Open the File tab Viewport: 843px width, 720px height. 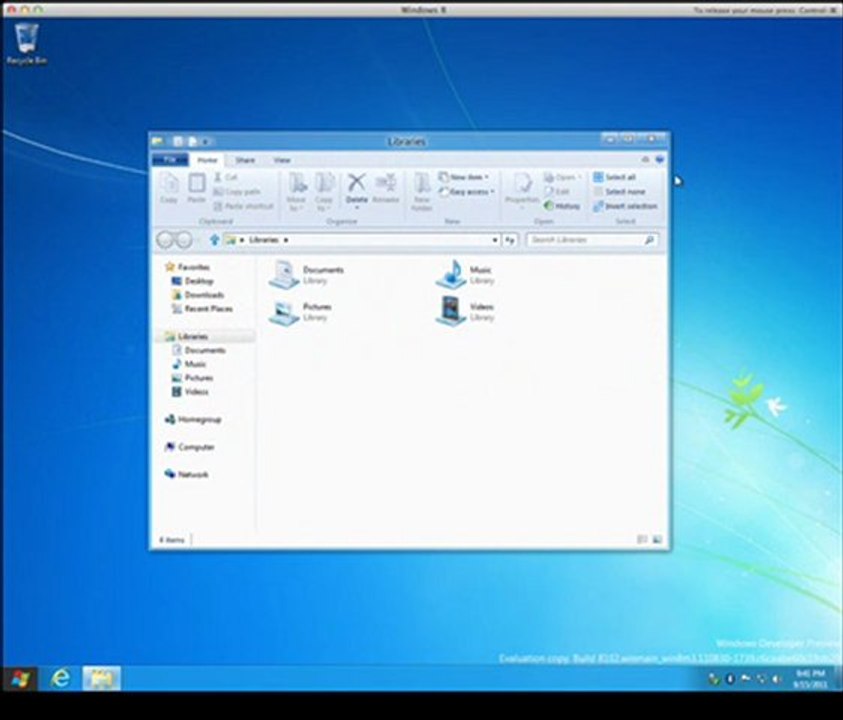[x=170, y=160]
